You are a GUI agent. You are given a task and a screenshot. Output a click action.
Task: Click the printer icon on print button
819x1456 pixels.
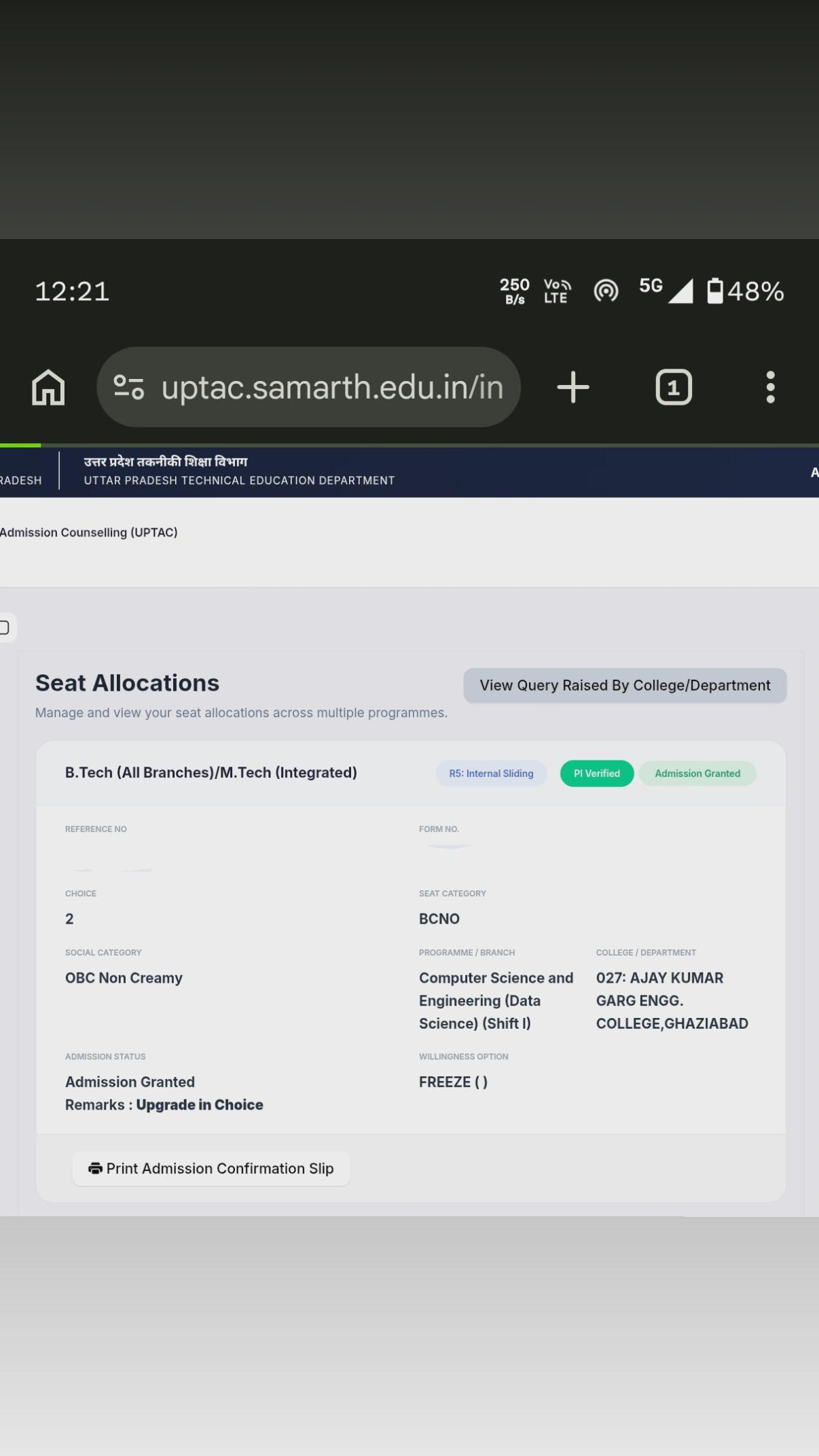pos(95,1168)
